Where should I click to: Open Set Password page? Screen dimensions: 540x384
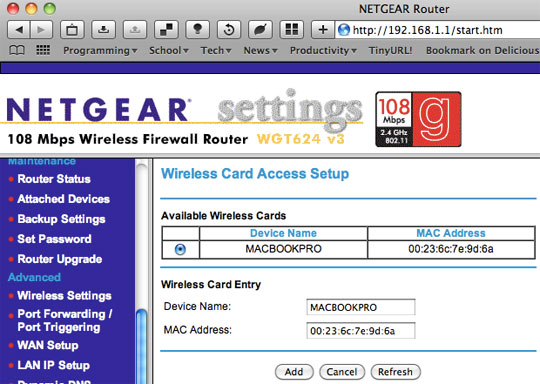[54, 239]
